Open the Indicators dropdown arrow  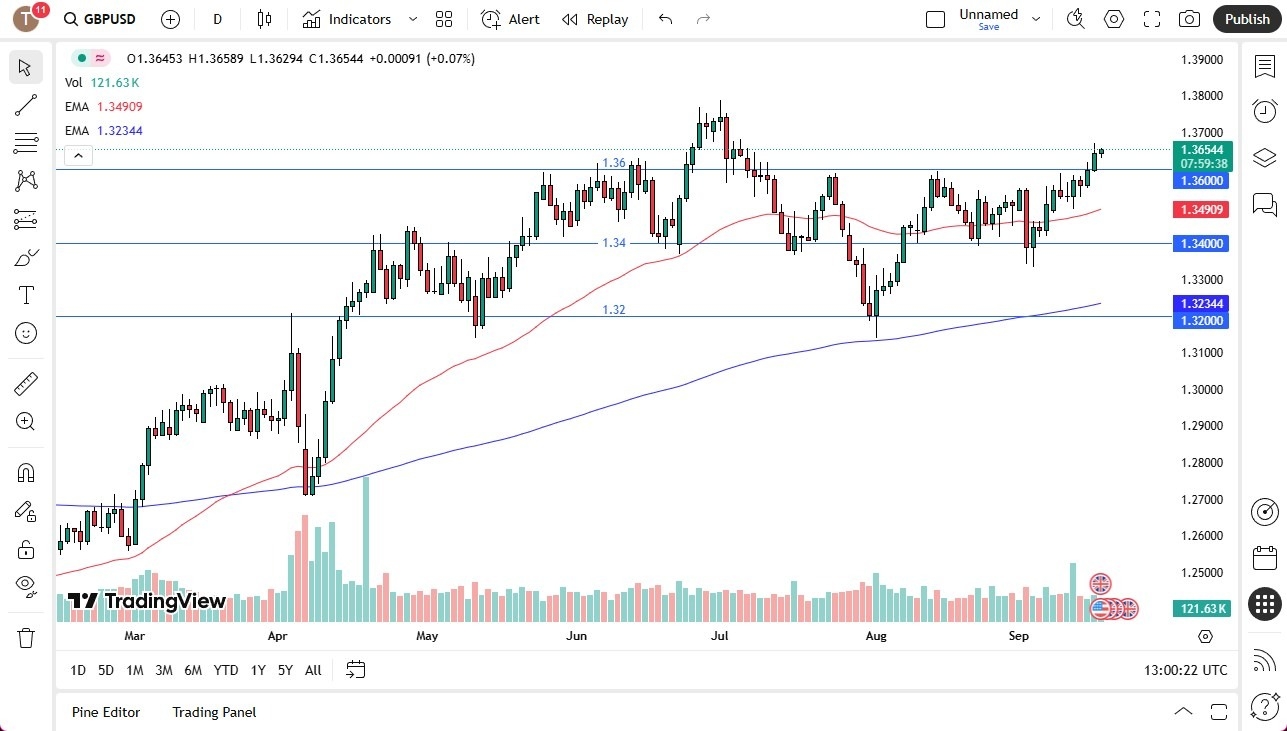click(411, 19)
